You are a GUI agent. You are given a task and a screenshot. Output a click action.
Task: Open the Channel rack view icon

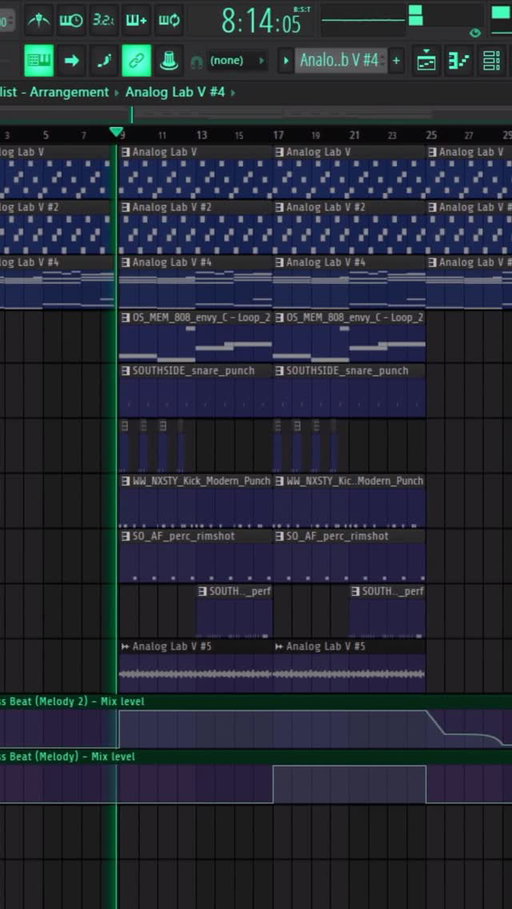point(492,60)
